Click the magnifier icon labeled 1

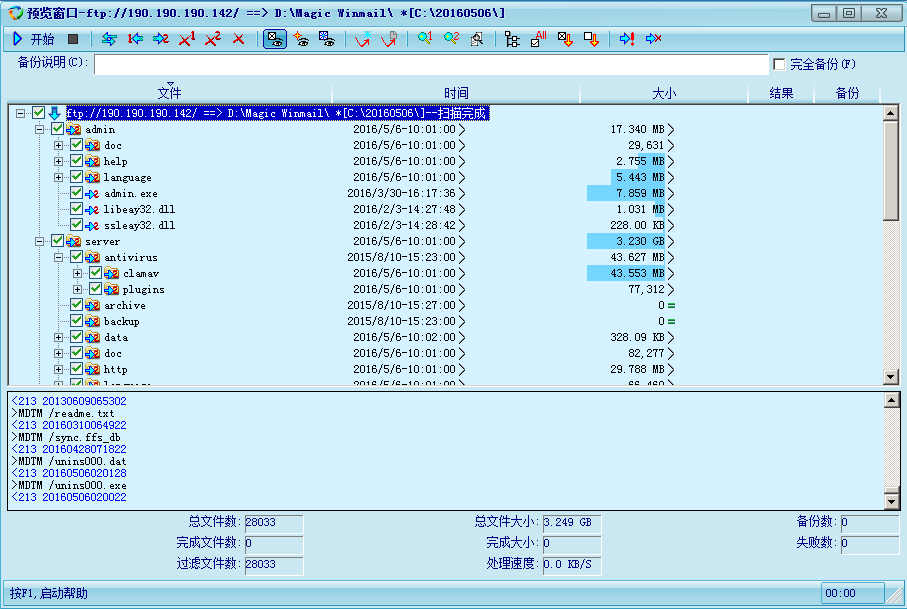click(424, 39)
